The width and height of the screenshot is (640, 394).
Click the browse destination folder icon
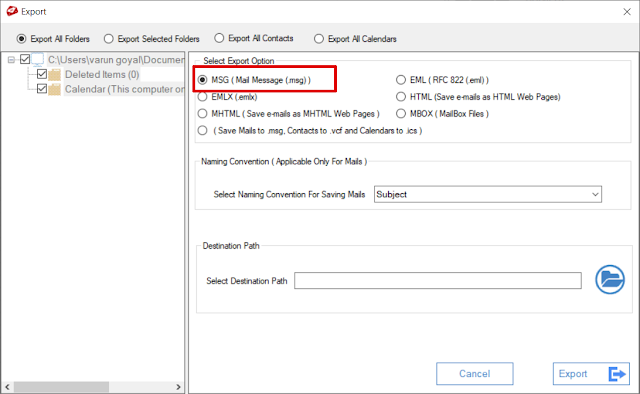coord(609,280)
